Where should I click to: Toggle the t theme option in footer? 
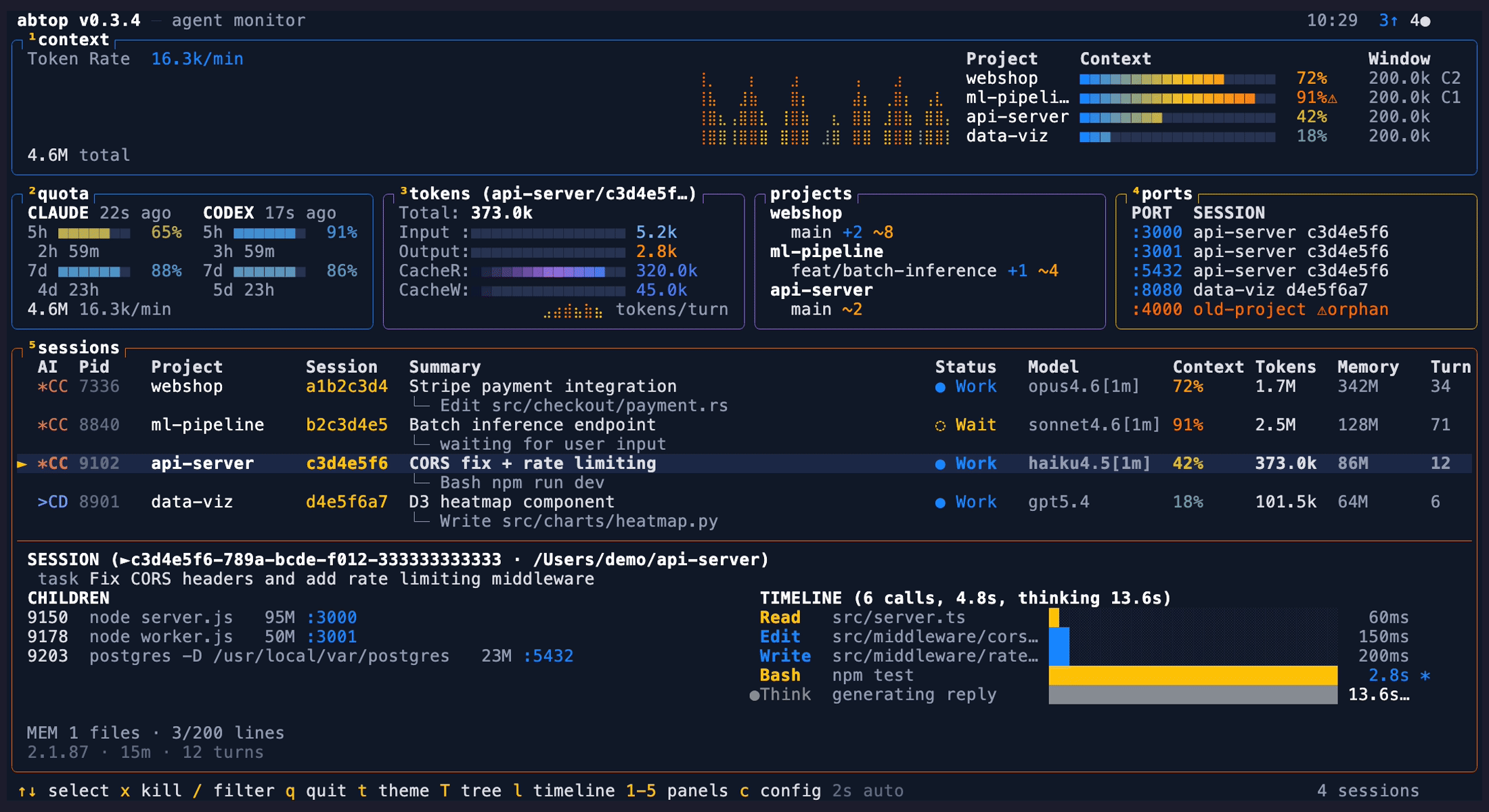click(x=393, y=790)
